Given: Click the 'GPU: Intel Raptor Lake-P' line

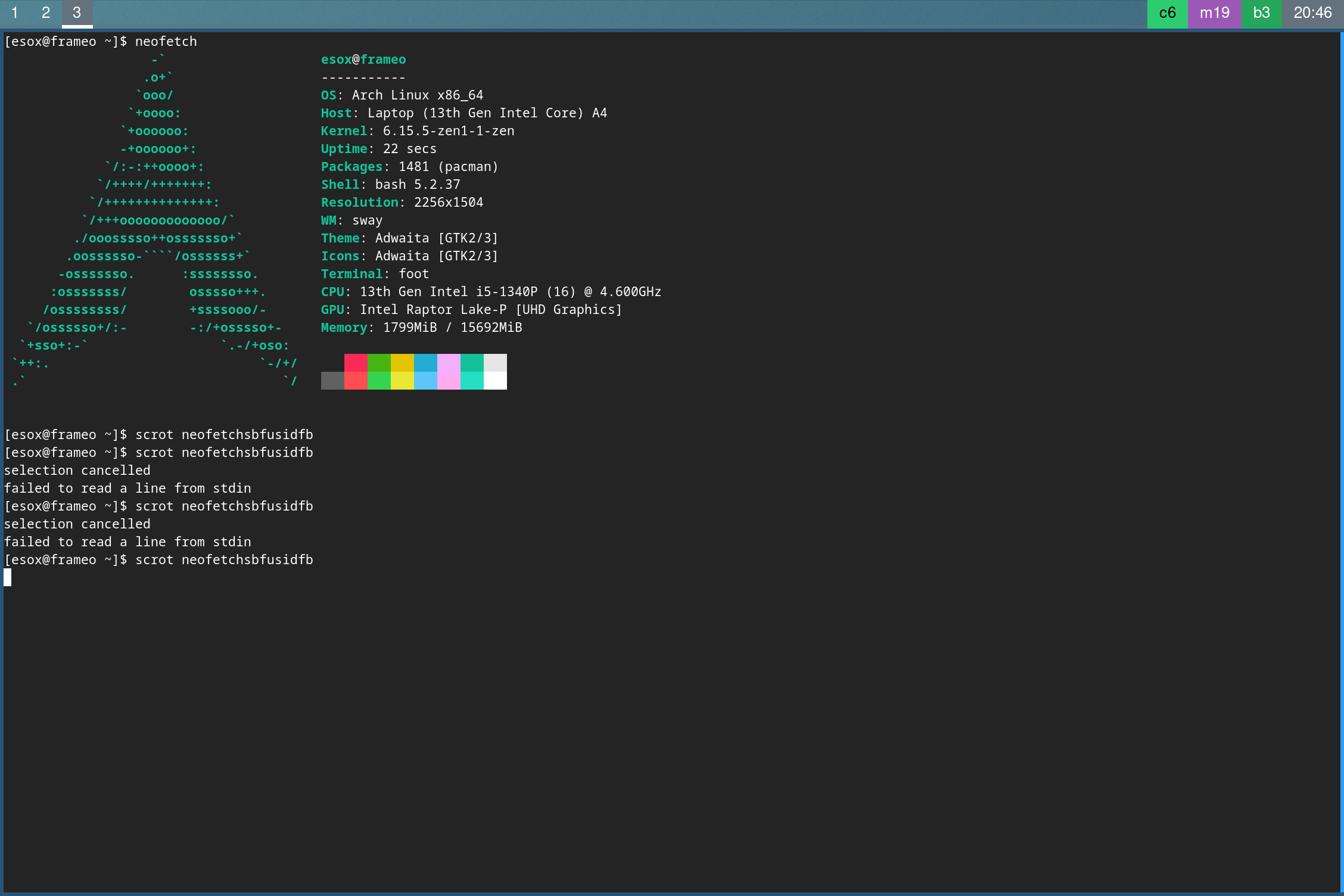Looking at the screenshot, I should pos(472,310).
